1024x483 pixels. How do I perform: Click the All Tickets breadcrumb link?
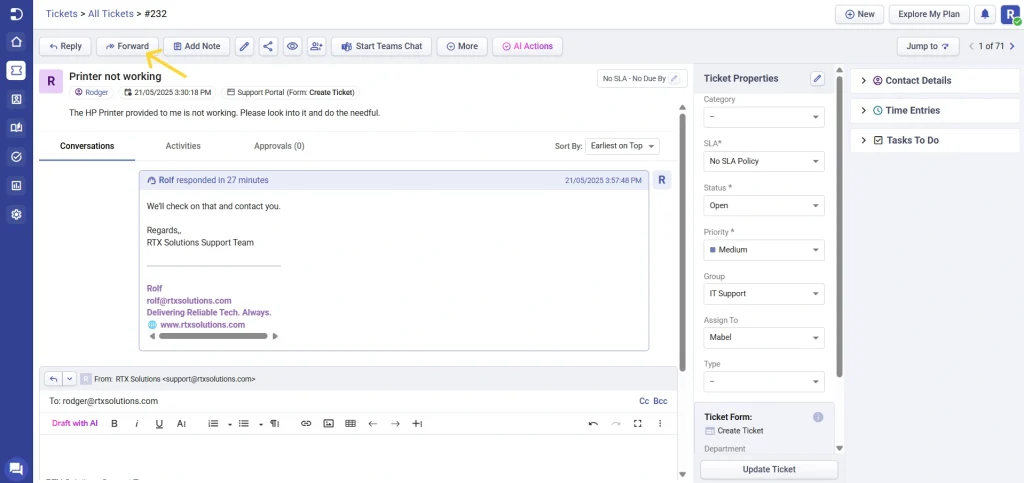(x=109, y=13)
